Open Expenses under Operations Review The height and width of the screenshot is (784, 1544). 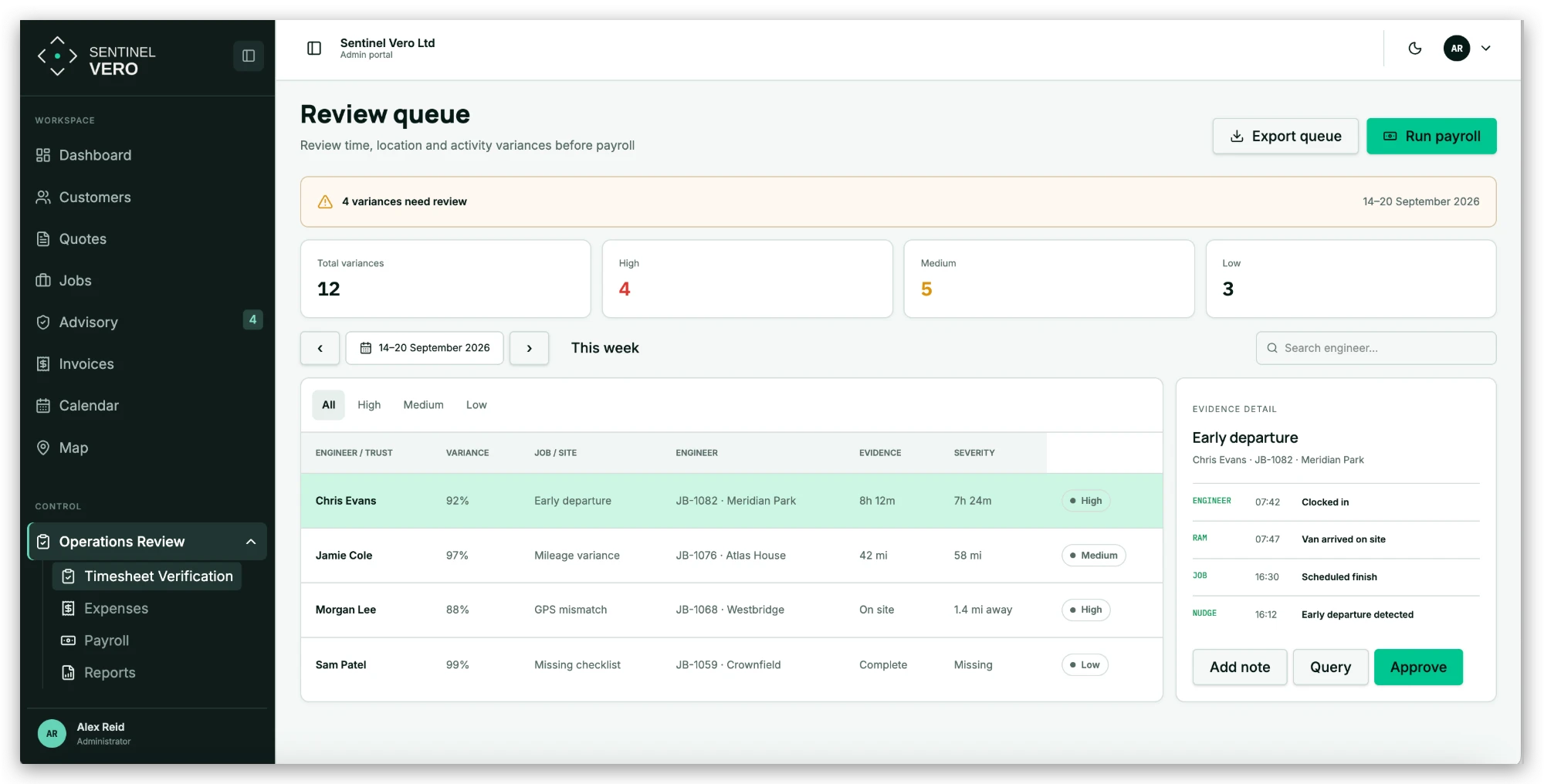(x=116, y=608)
